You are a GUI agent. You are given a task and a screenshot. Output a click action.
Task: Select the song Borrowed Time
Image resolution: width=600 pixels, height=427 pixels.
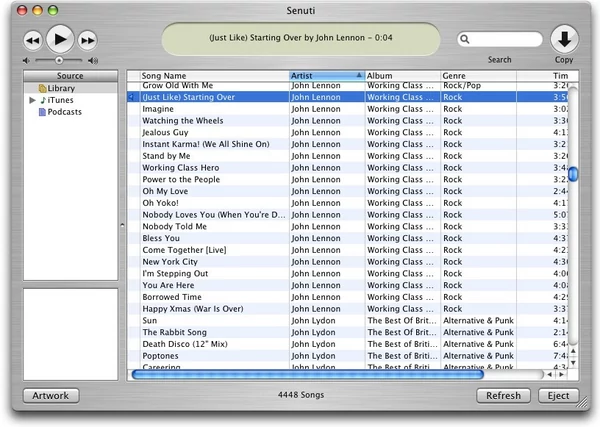click(347, 297)
